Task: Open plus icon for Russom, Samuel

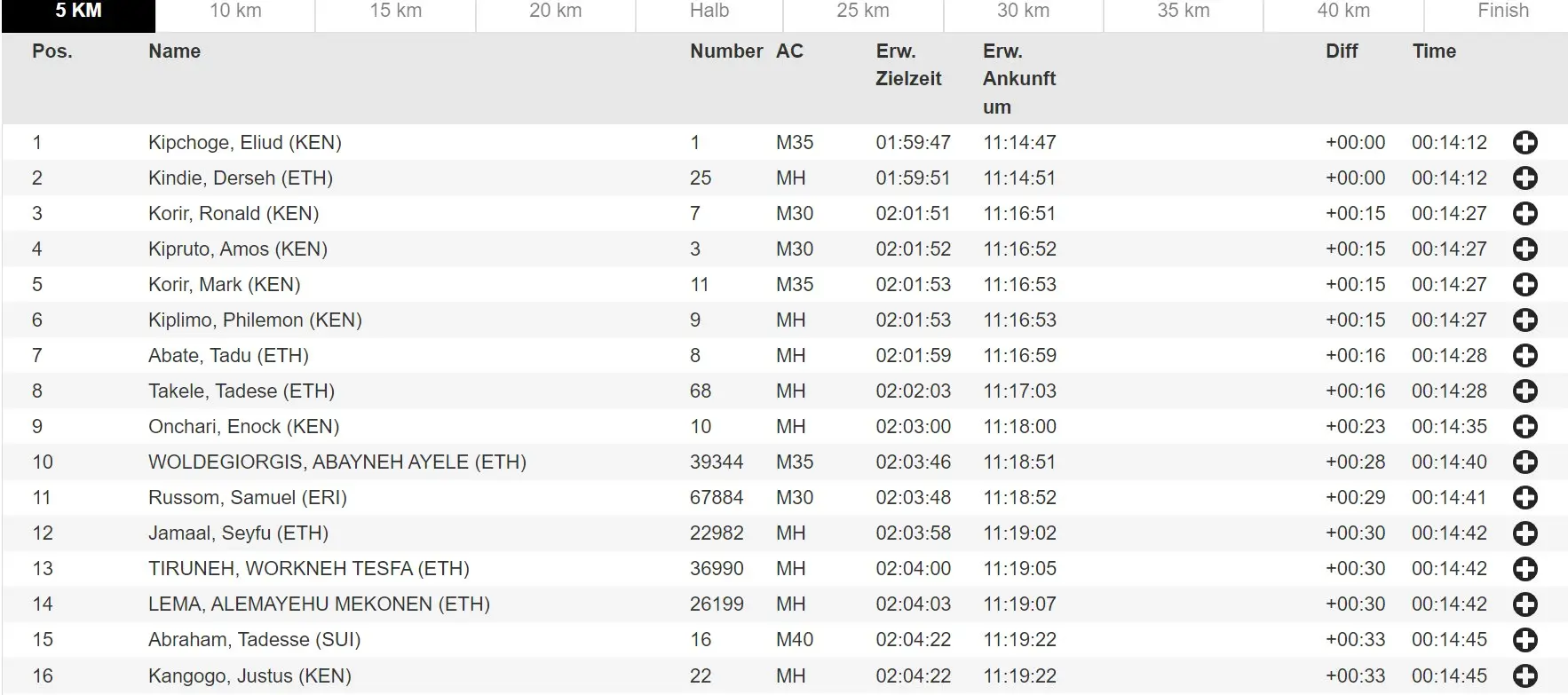Action: pos(1524,498)
